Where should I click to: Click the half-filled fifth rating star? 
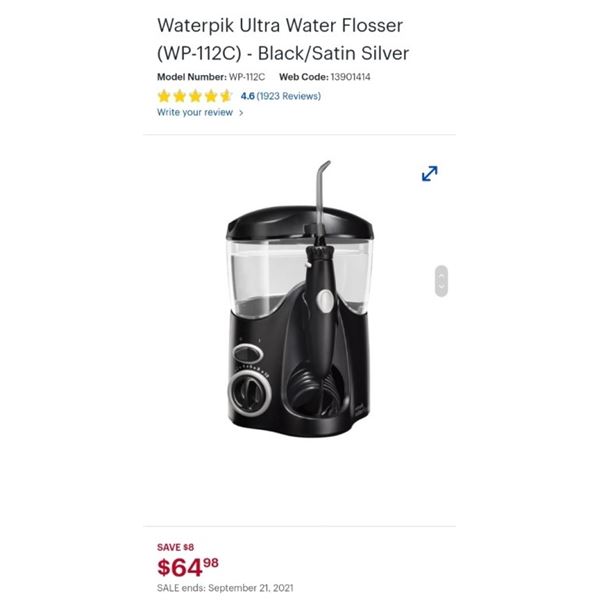[226, 96]
